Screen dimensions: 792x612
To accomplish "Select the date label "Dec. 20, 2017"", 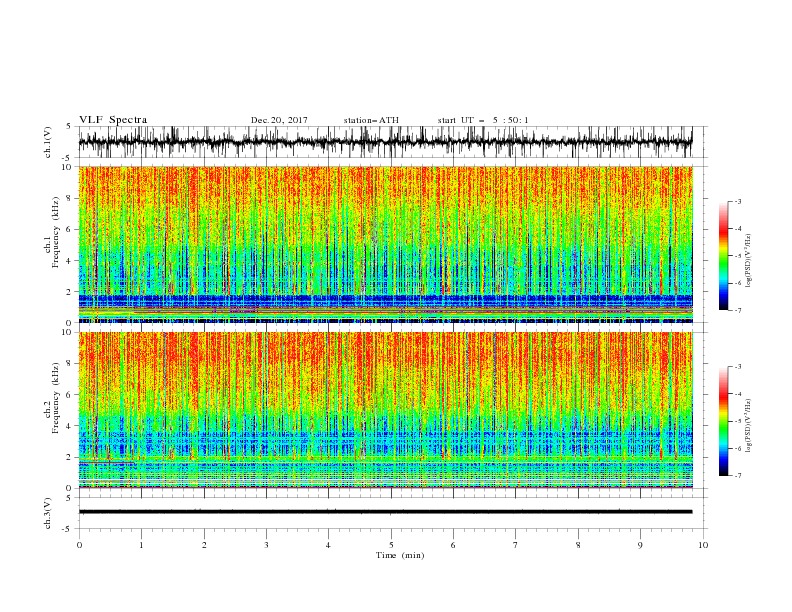I will 279,120.
